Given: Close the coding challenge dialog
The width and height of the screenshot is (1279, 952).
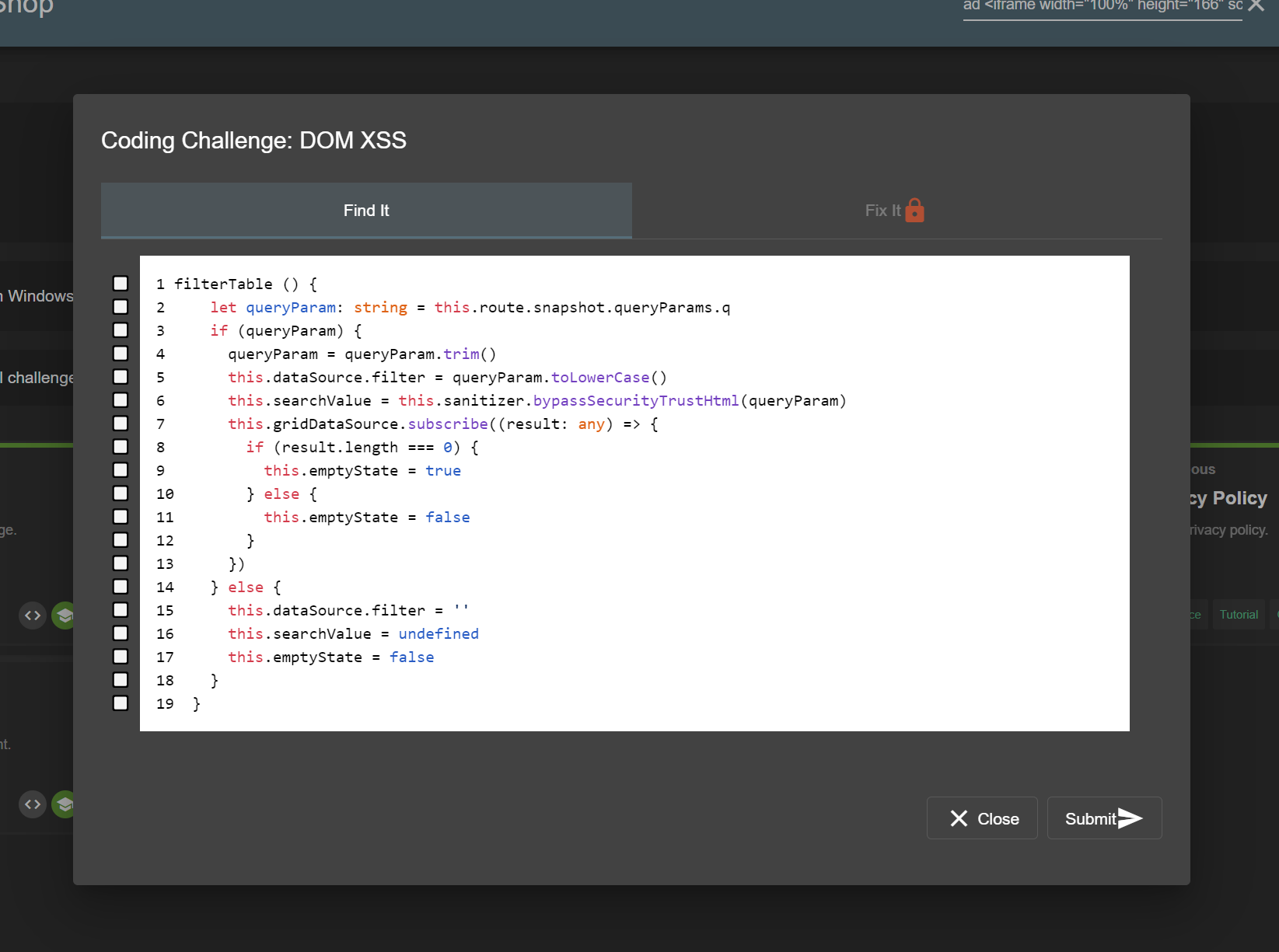Looking at the screenshot, I should click(x=982, y=818).
